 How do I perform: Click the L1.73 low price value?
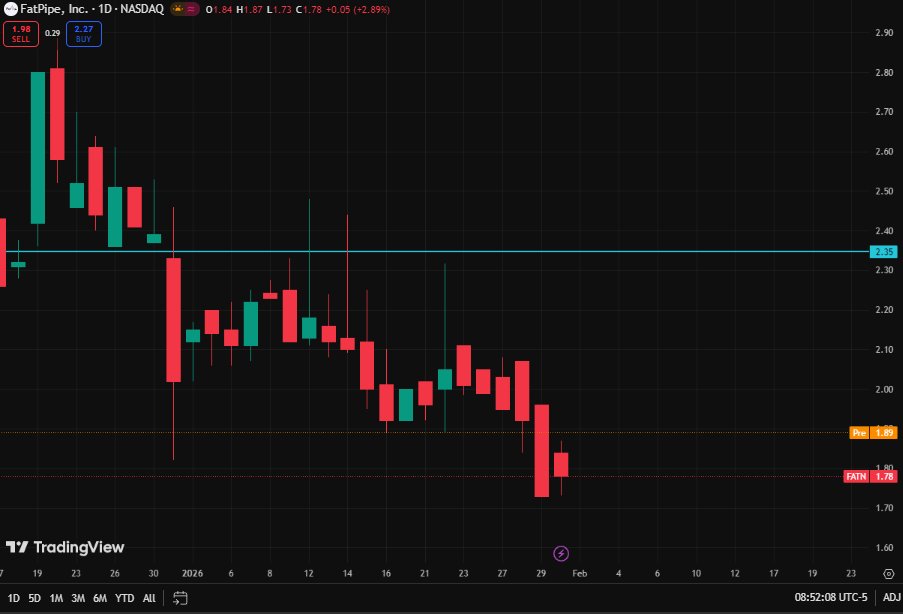point(279,10)
